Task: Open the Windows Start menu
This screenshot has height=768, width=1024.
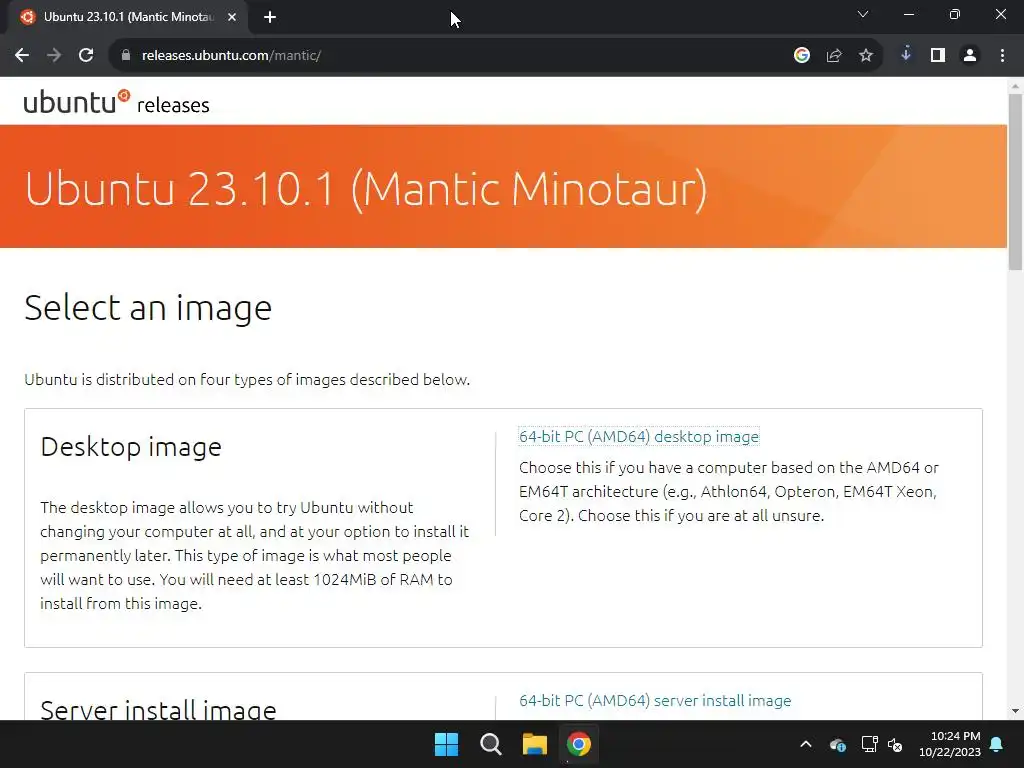Action: 447,744
